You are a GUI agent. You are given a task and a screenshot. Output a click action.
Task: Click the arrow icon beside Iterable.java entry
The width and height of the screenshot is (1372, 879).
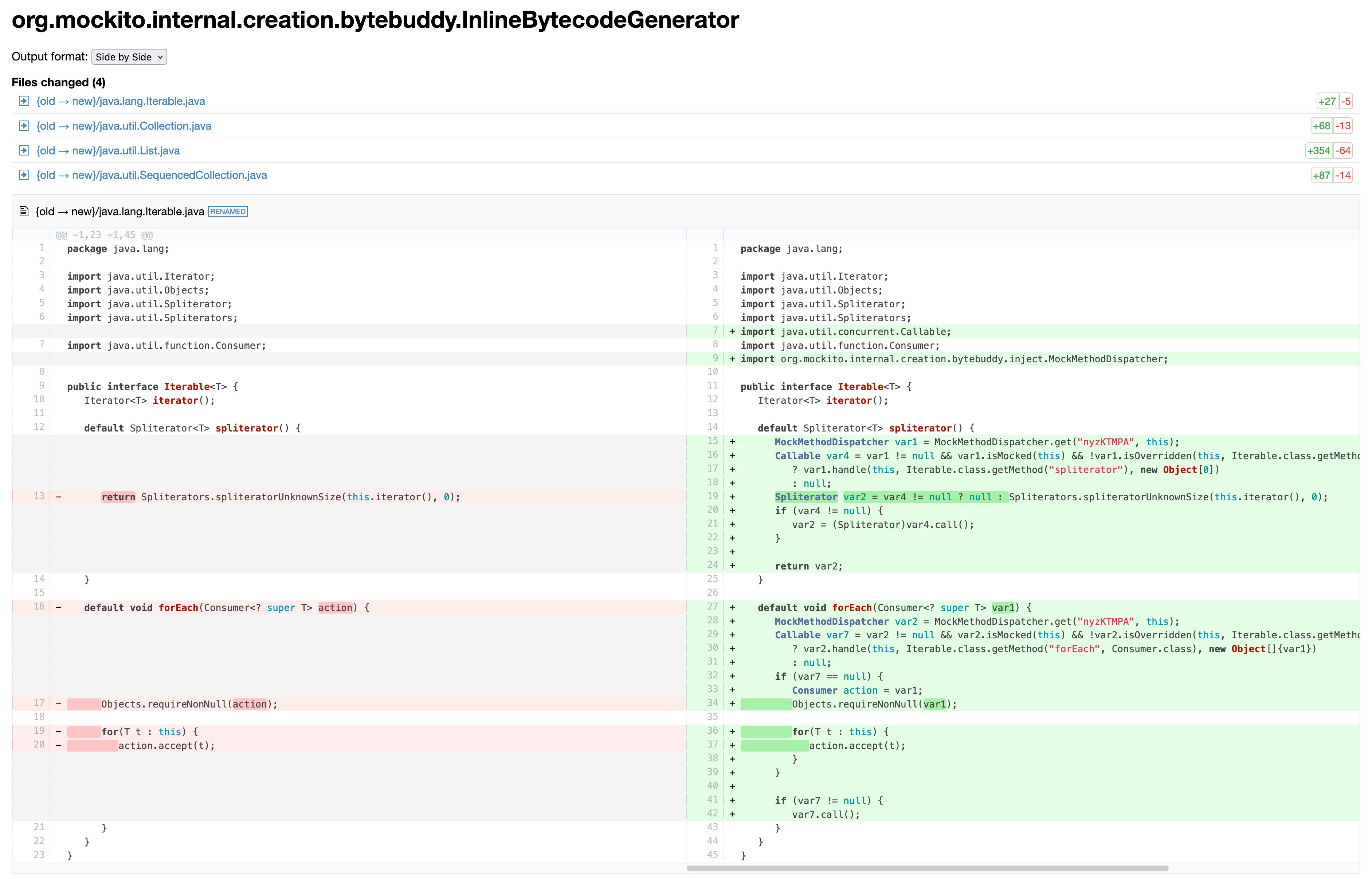(x=23, y=101)
